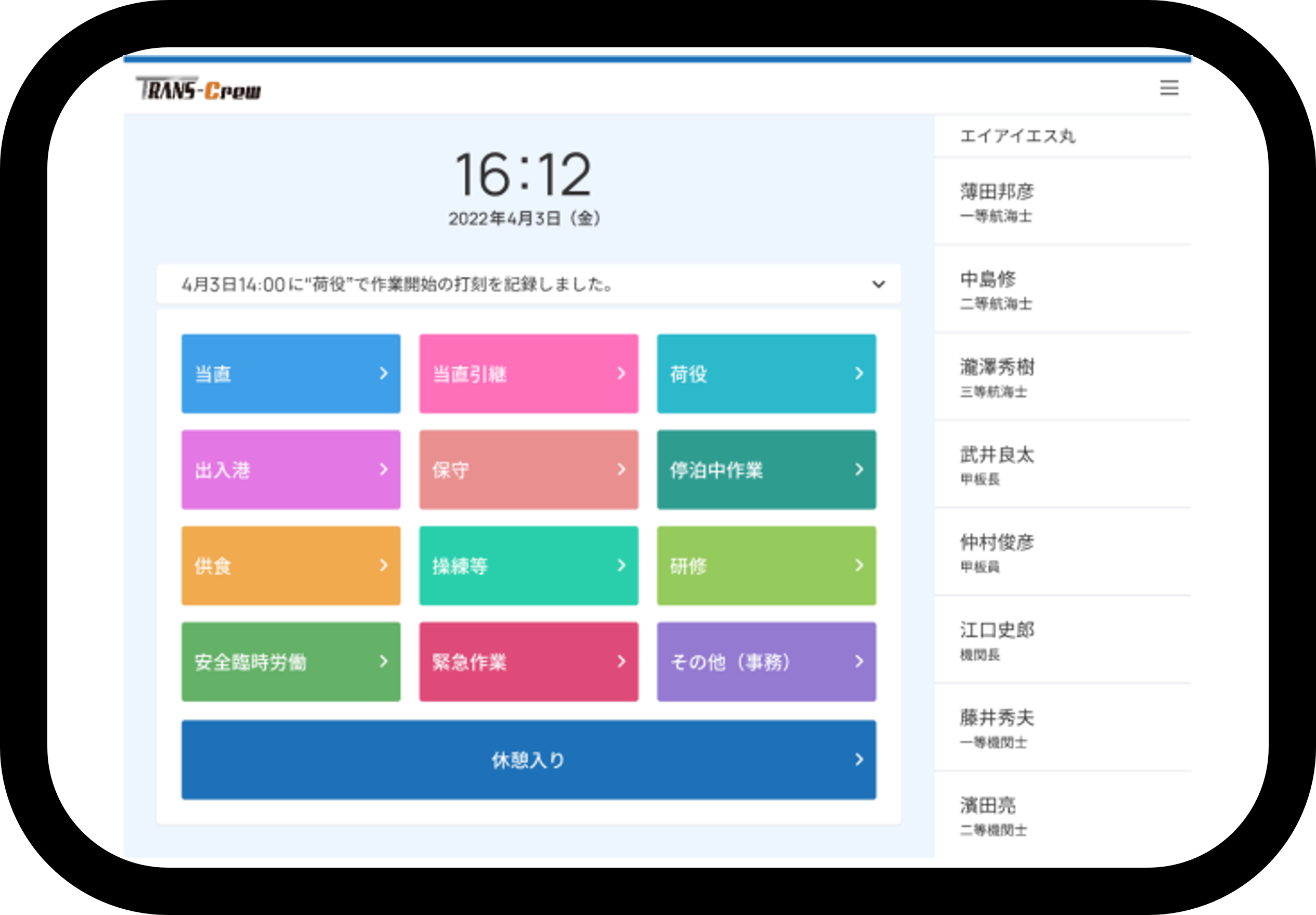Select the 緊急作業 work button

point(529,662)
